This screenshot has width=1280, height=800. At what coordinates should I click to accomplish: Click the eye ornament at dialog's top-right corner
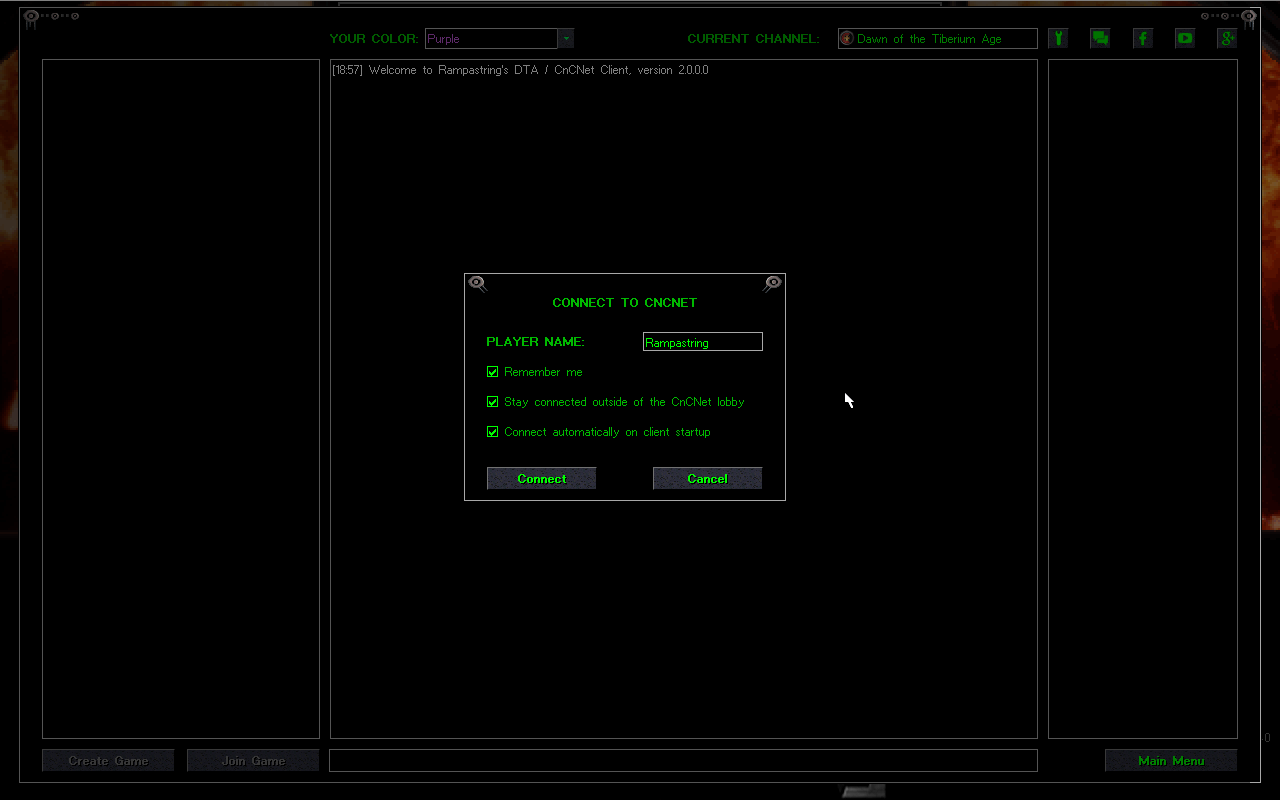point(772,284)
